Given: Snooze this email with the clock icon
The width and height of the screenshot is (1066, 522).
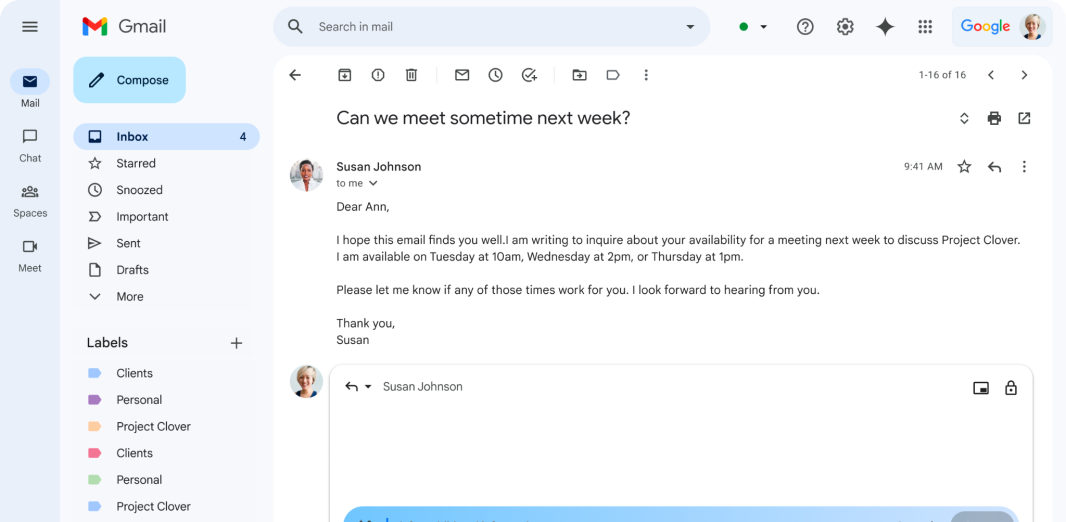Looking at the screenshot, I should tap(496, 75).
